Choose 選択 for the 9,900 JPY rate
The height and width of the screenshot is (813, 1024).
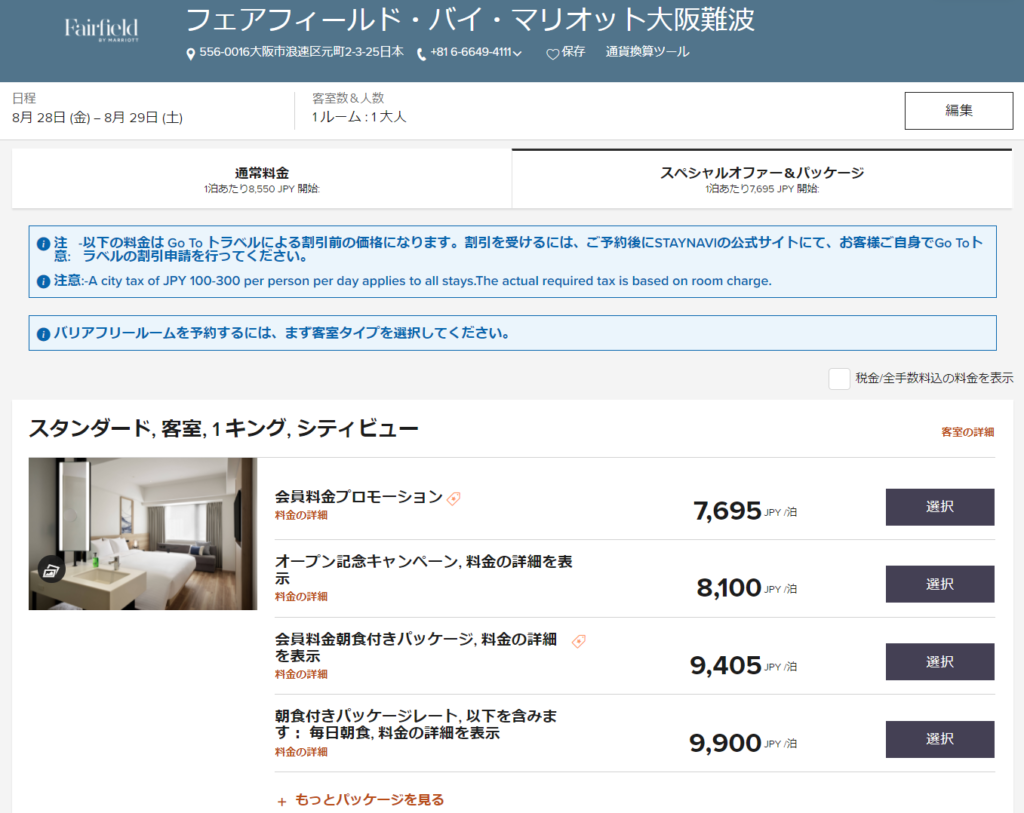[939, 739]
